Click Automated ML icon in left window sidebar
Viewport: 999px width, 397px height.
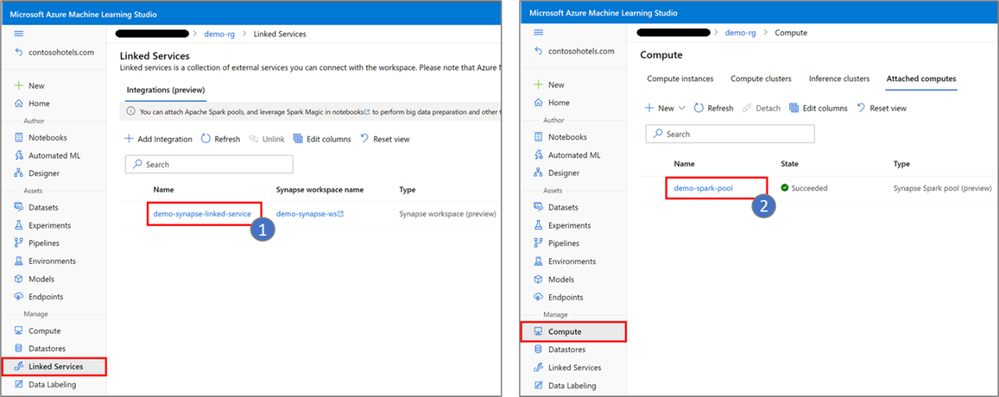[18, 155]
